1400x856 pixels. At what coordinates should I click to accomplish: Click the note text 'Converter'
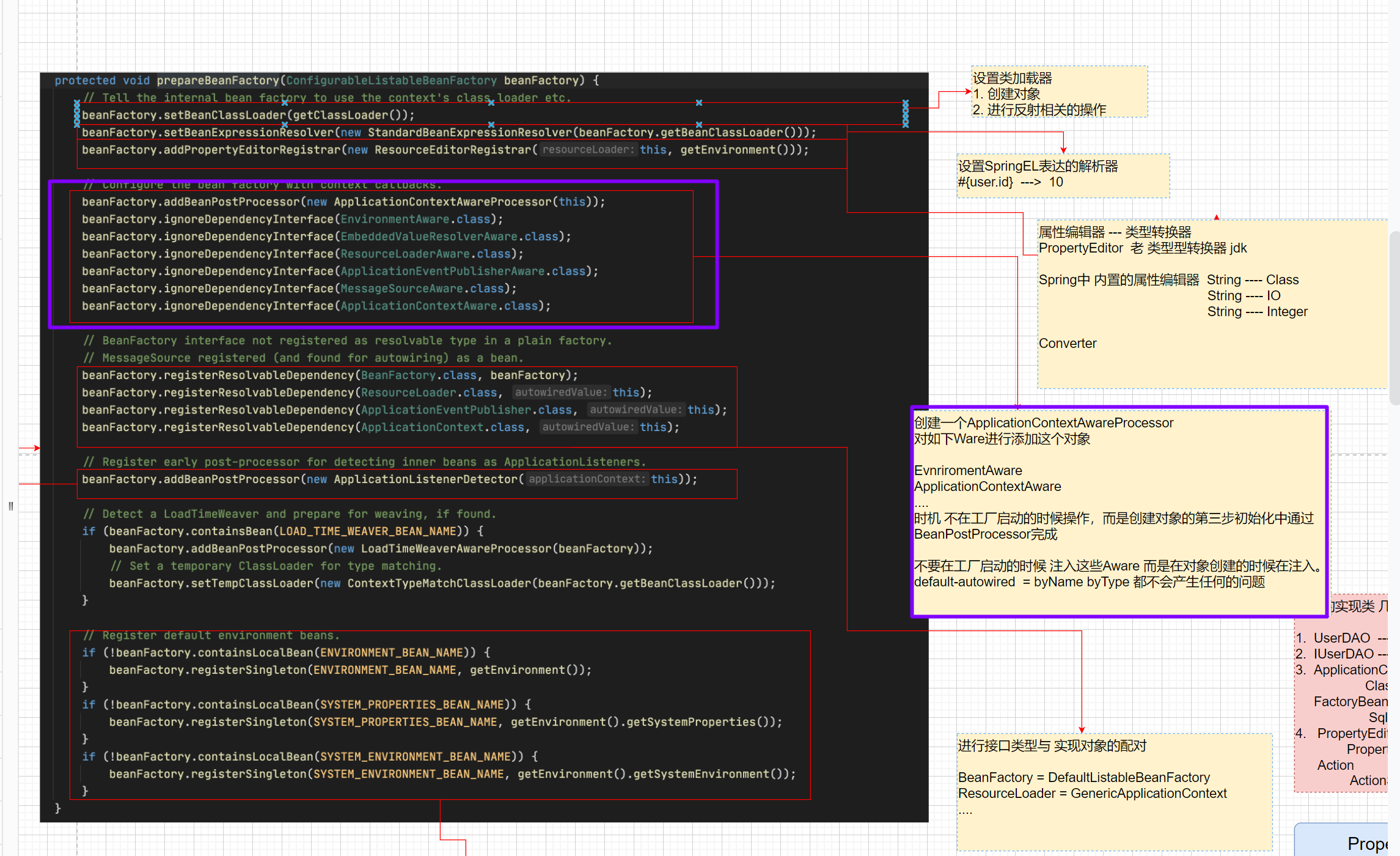(x=1068, y=344)
